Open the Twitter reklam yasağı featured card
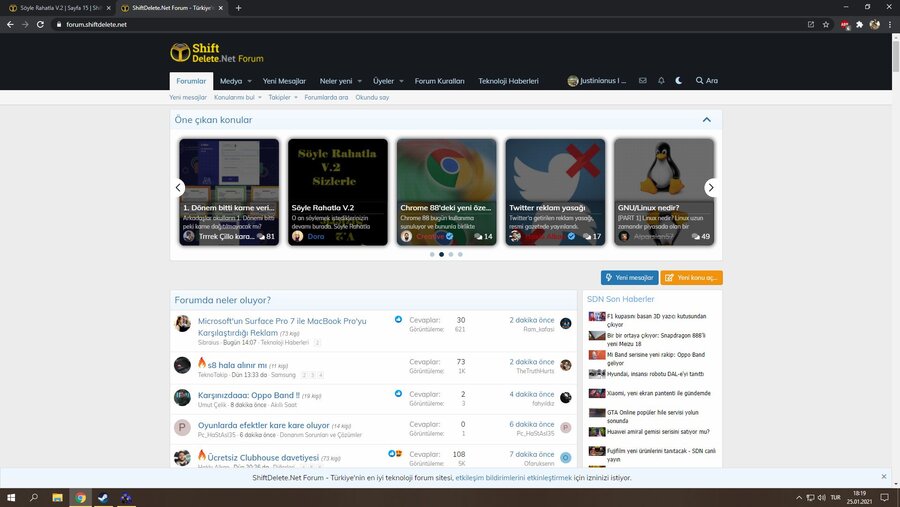This screenshot has height=507, width=900. [555, 192]
